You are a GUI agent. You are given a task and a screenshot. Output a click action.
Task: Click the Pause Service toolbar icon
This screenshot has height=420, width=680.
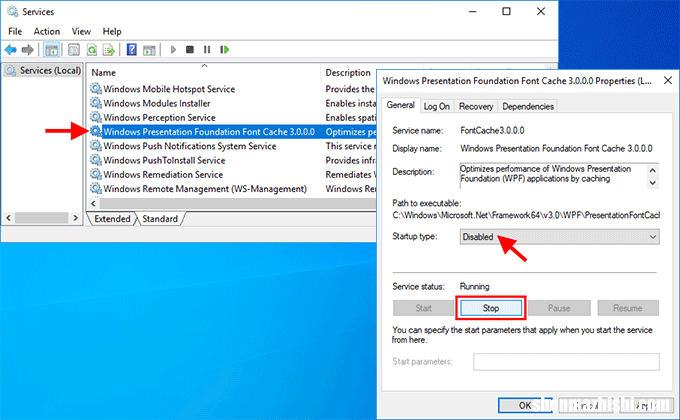[x=207, y=49]
